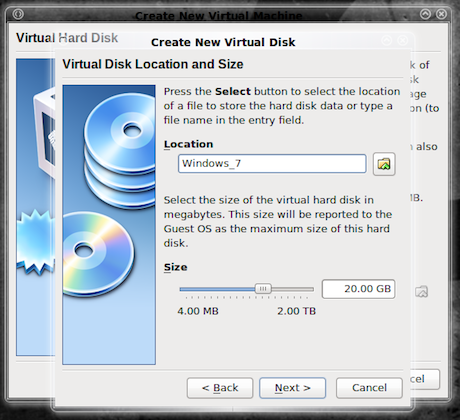Click the Location field containing Windows_7

pyautogui.click(x=272, y=164)
